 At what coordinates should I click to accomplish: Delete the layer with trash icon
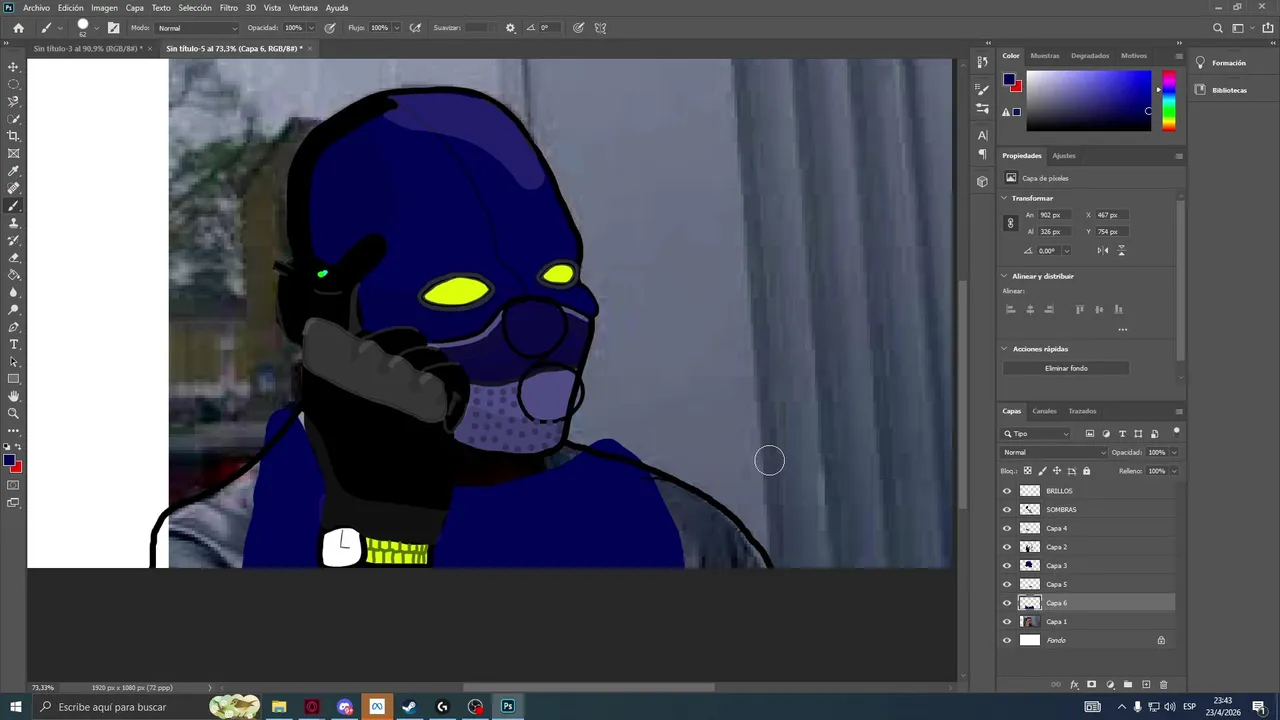[1163, 685]
